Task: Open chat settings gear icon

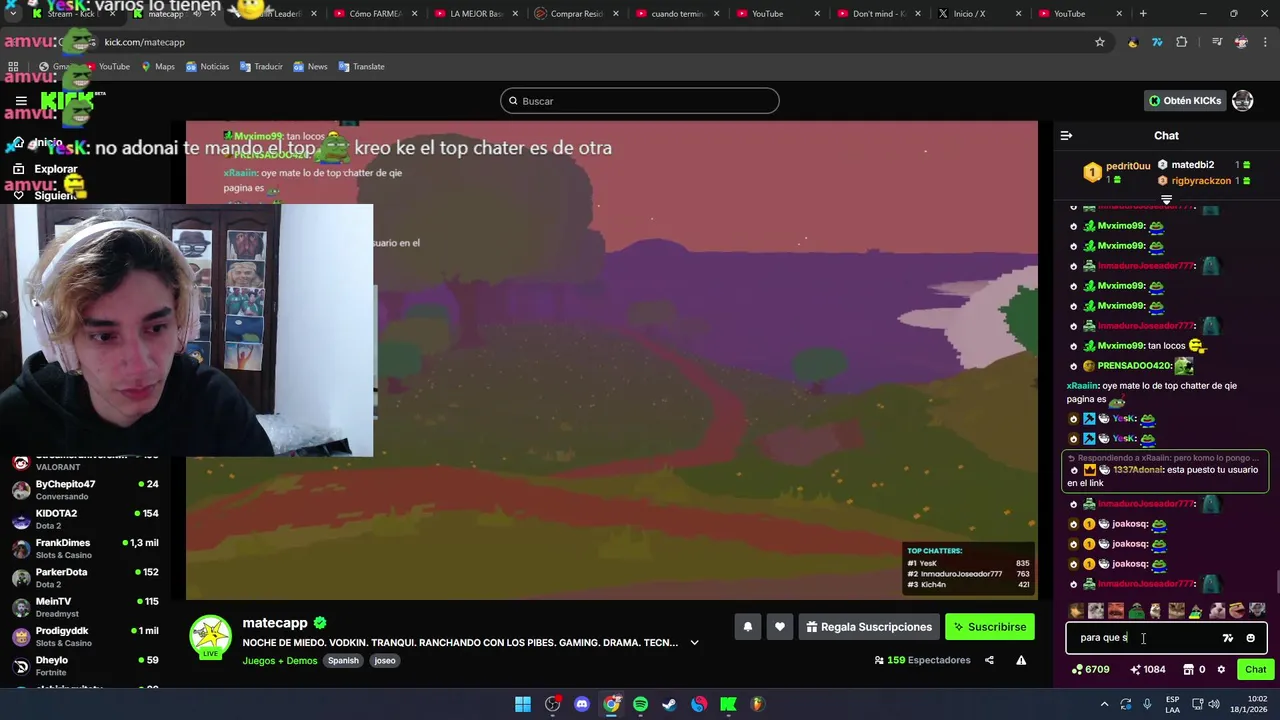Action: coord(1221,670)
